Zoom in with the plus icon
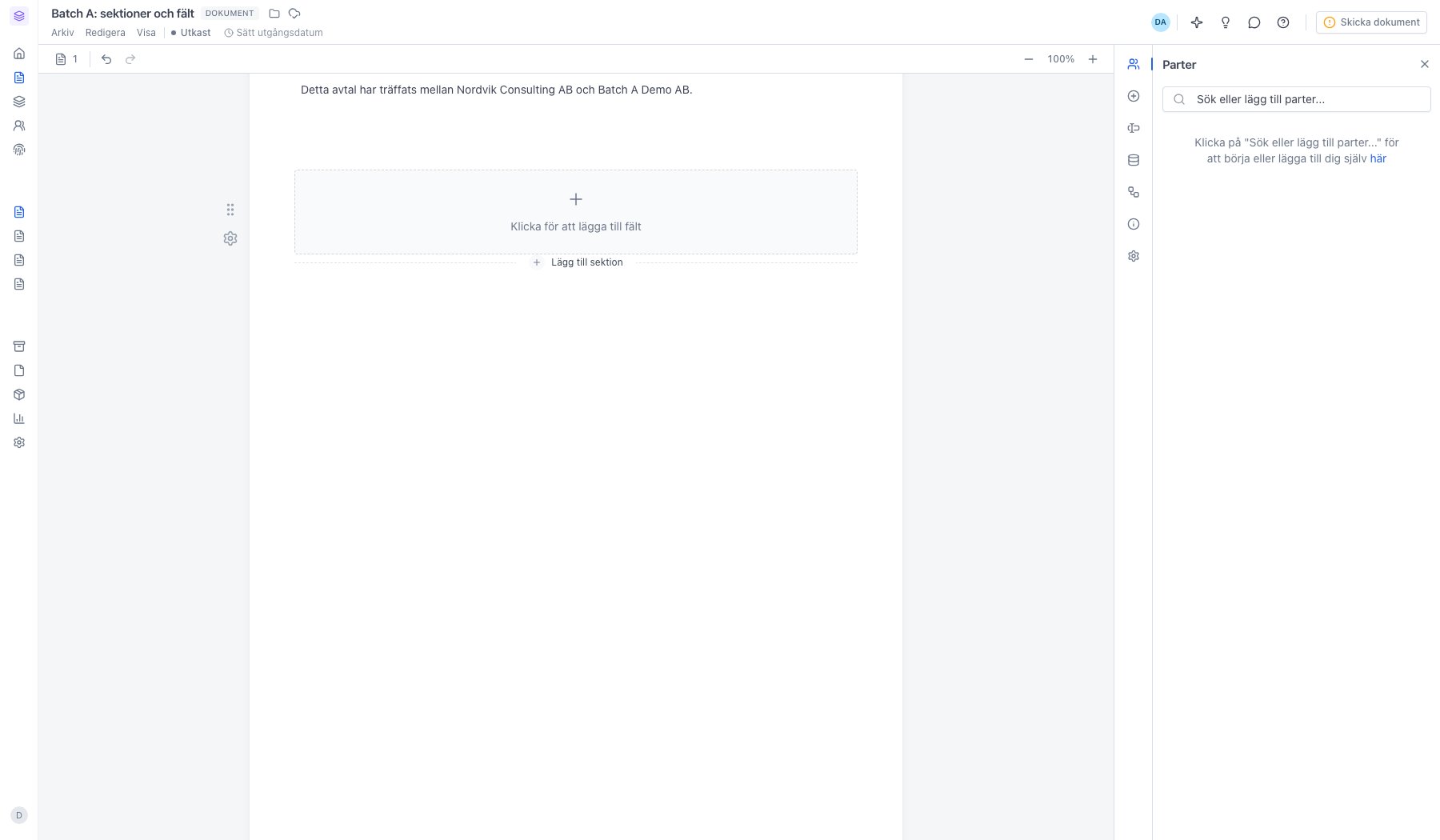The width and height of the screenshot is (1440, 840). pos(1093,59)
